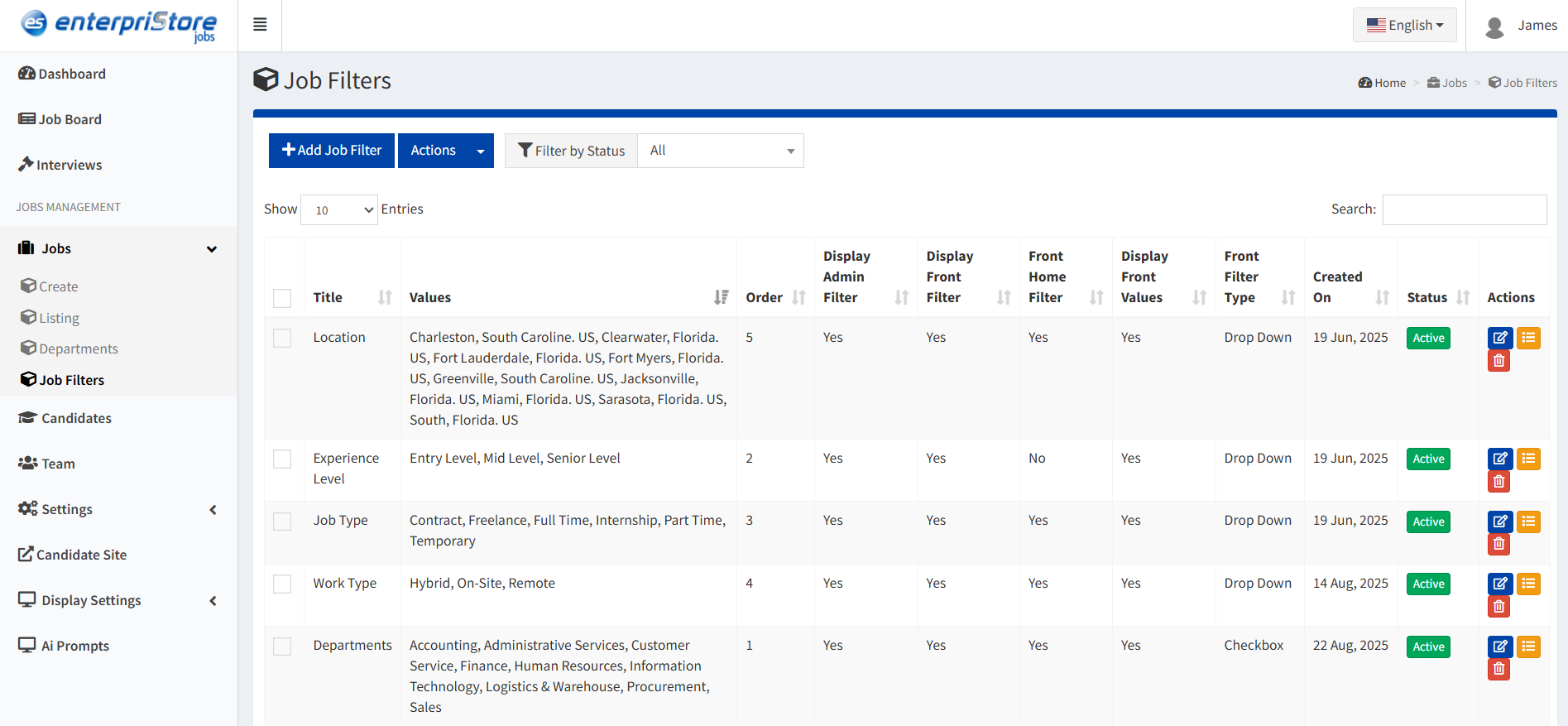Open the Actions dropdown button
The width and height of the screenshot is (1568, 726).
[445, 151]
